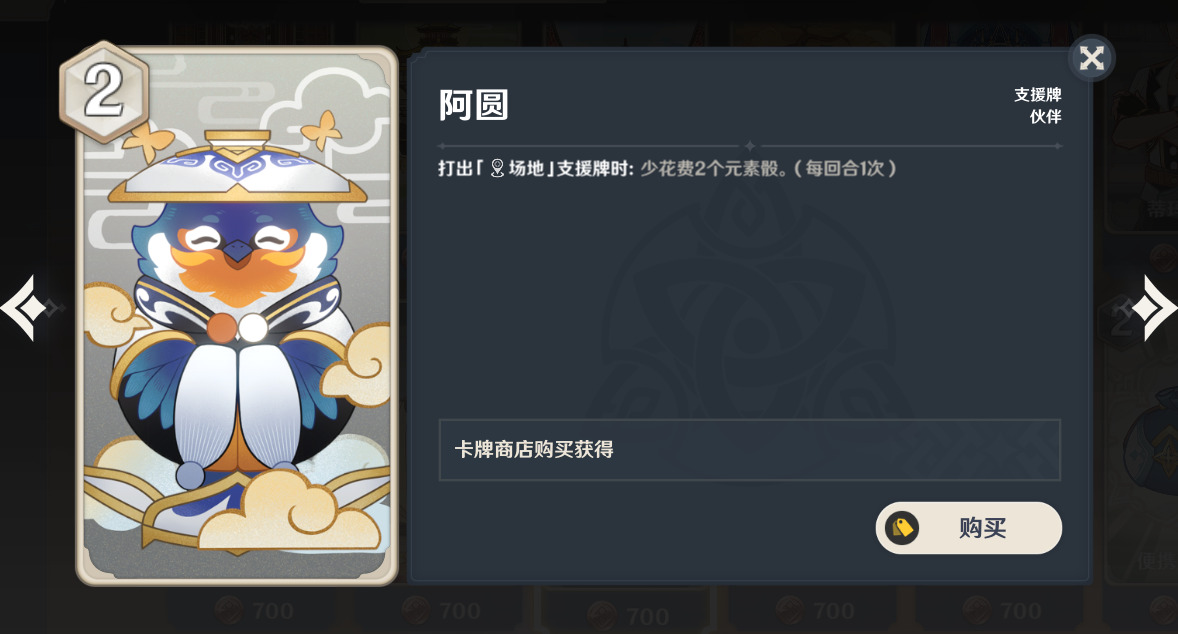Go to the next card with right arrow

point(1153,308)
